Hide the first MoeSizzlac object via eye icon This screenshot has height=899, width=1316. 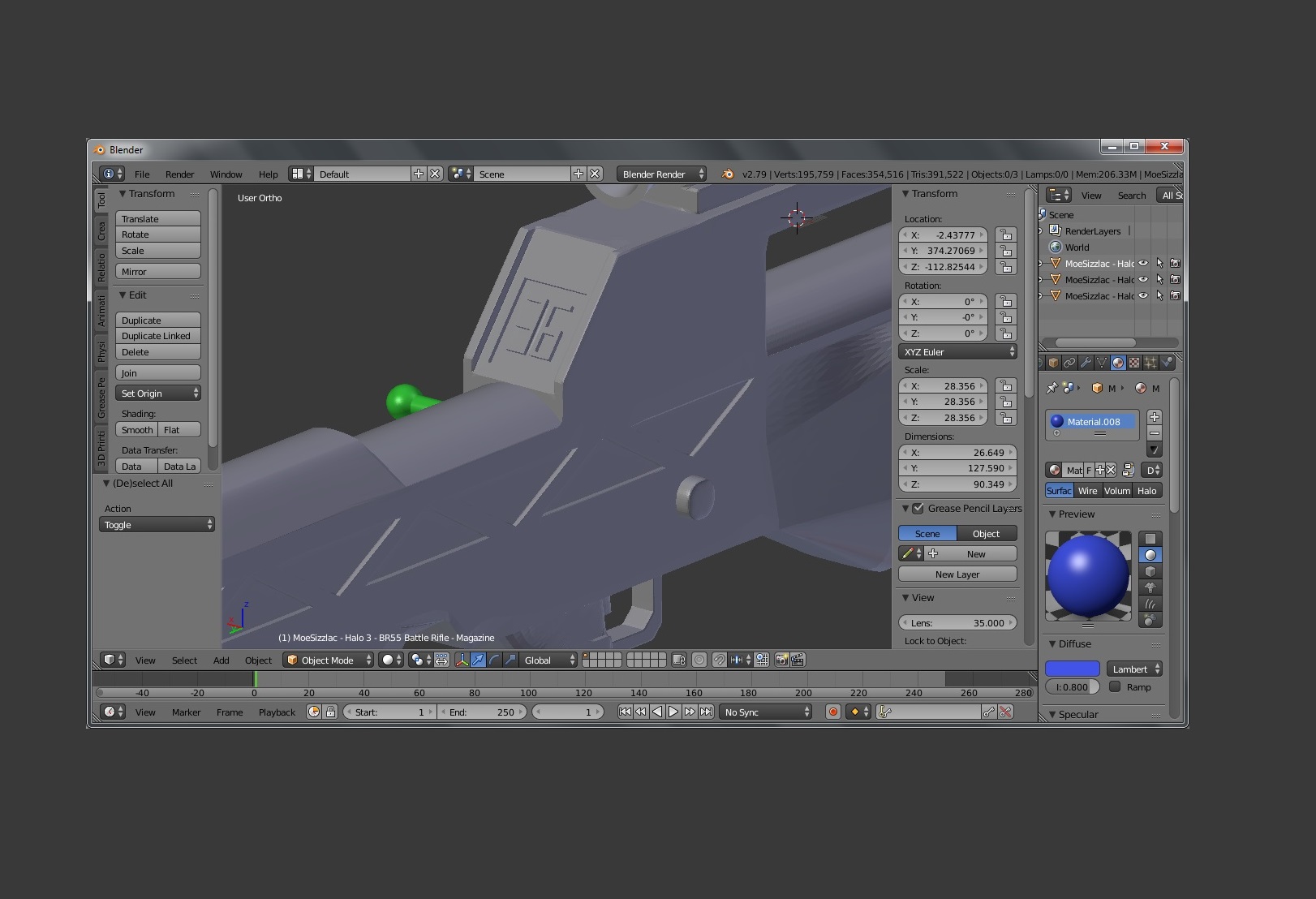[x=1143, y=264]
